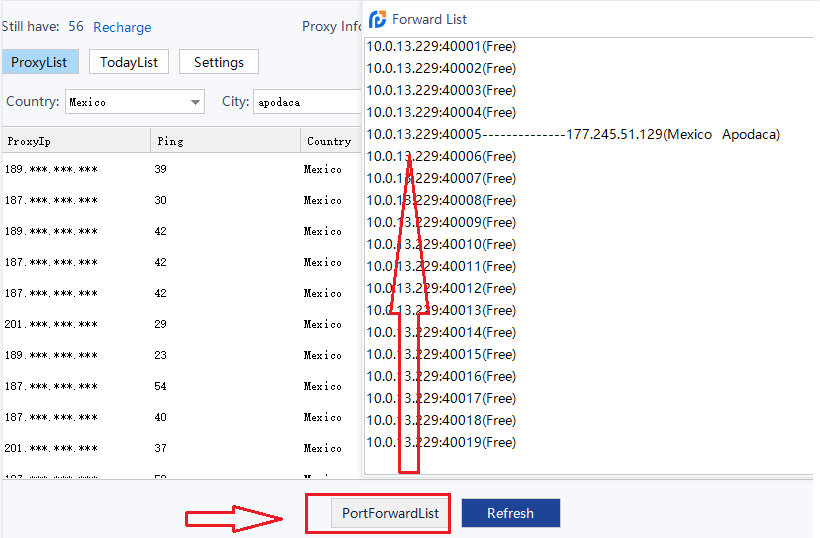Switch to the ProxyList tab
Image resolution: width=820 pixels, height=538 pixels.
coord(40,62)
